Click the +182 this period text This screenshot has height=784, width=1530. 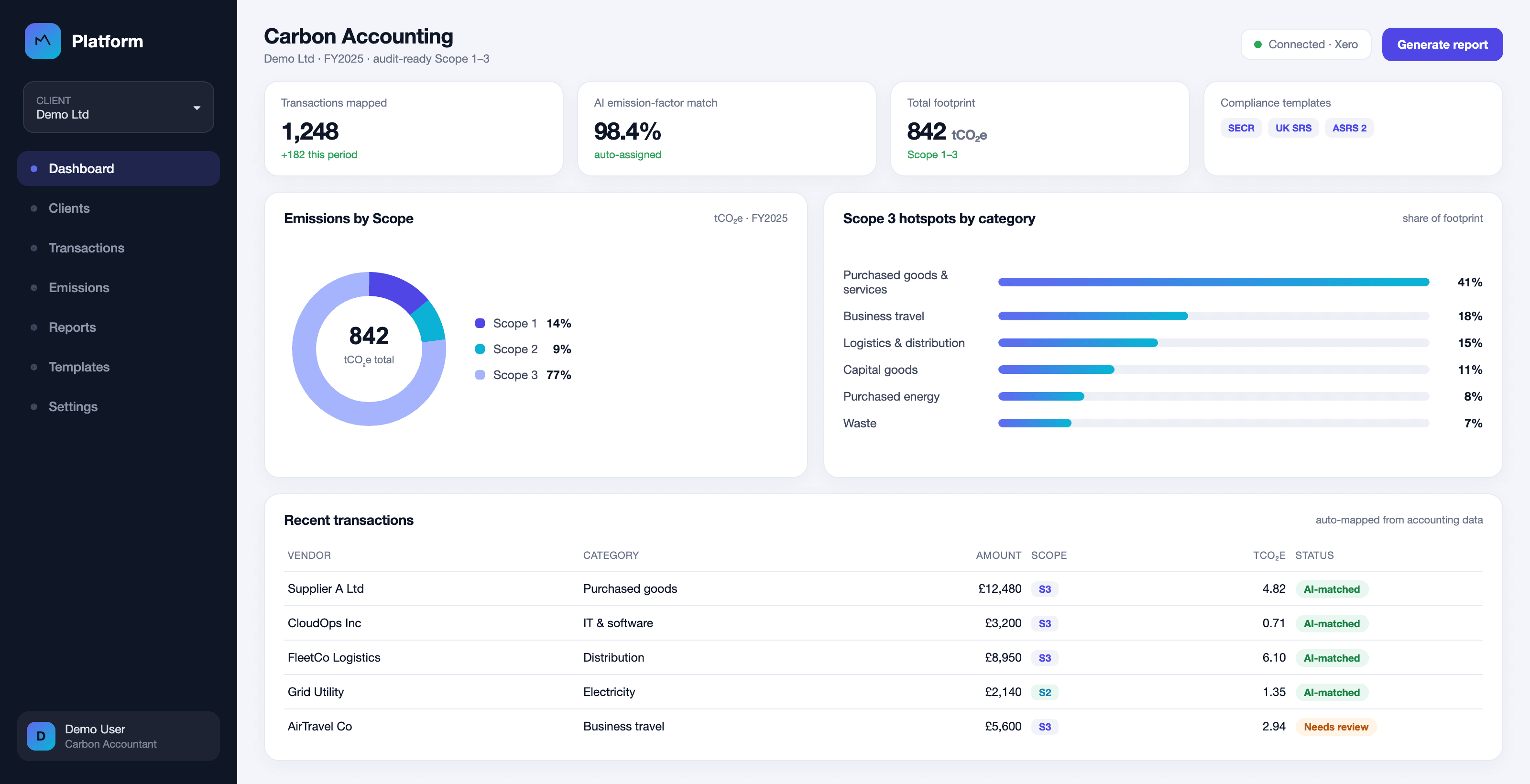coord(319,154)
